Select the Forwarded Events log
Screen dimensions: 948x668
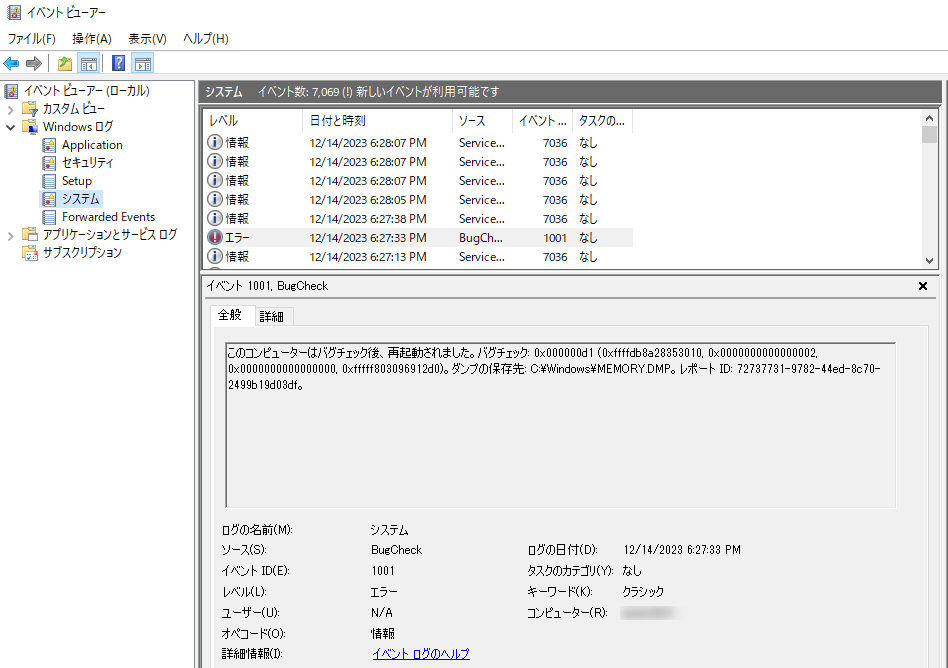pos(108,216)
